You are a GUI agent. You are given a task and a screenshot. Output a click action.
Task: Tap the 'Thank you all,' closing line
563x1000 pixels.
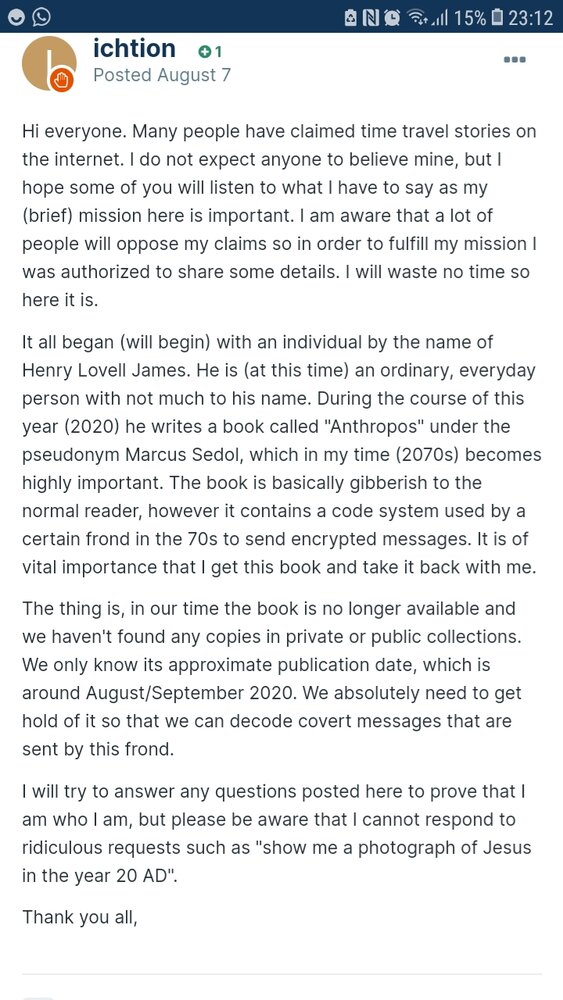point(80,917)
